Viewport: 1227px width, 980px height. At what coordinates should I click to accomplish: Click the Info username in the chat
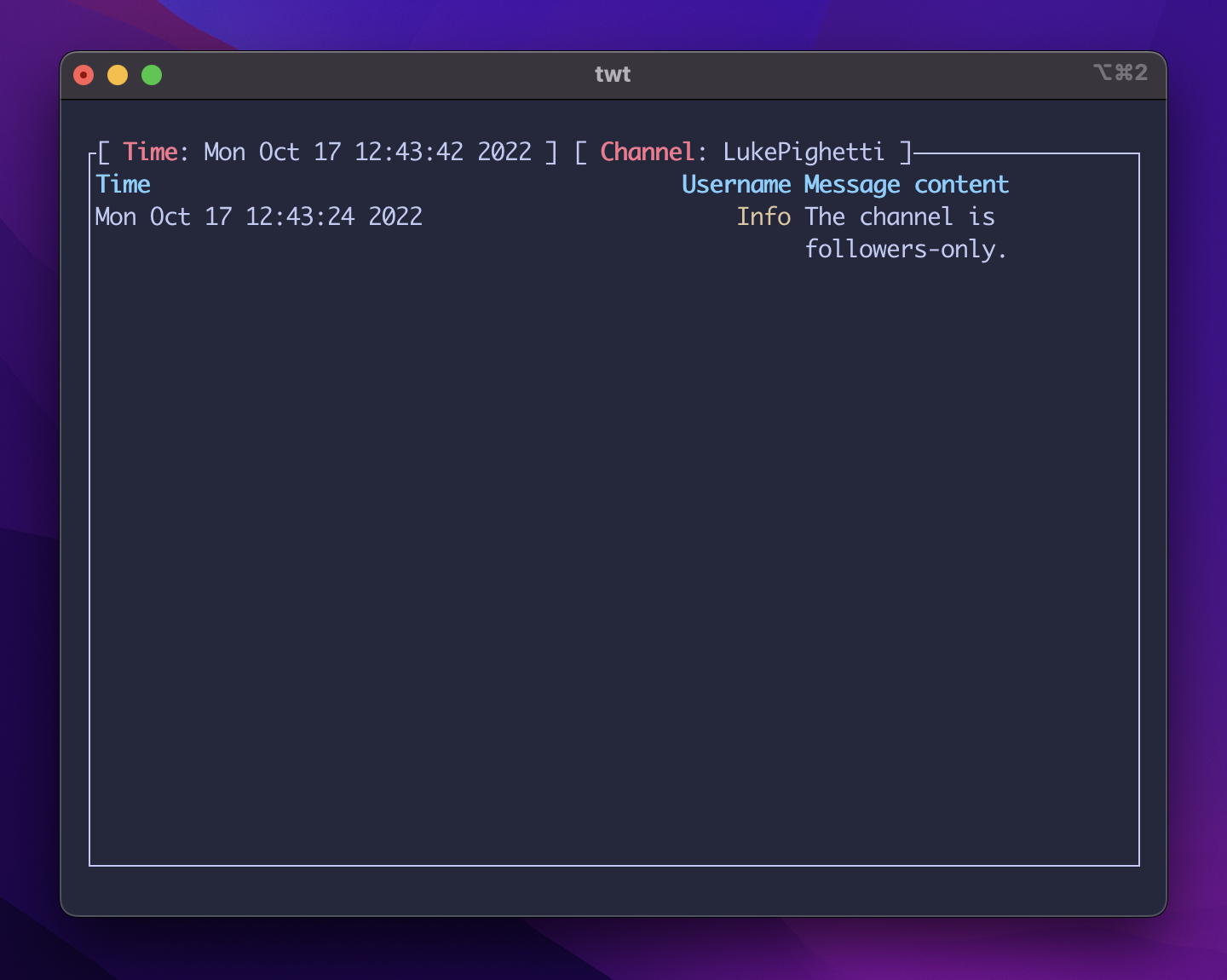pyautogui.click(x=763, y=216)
